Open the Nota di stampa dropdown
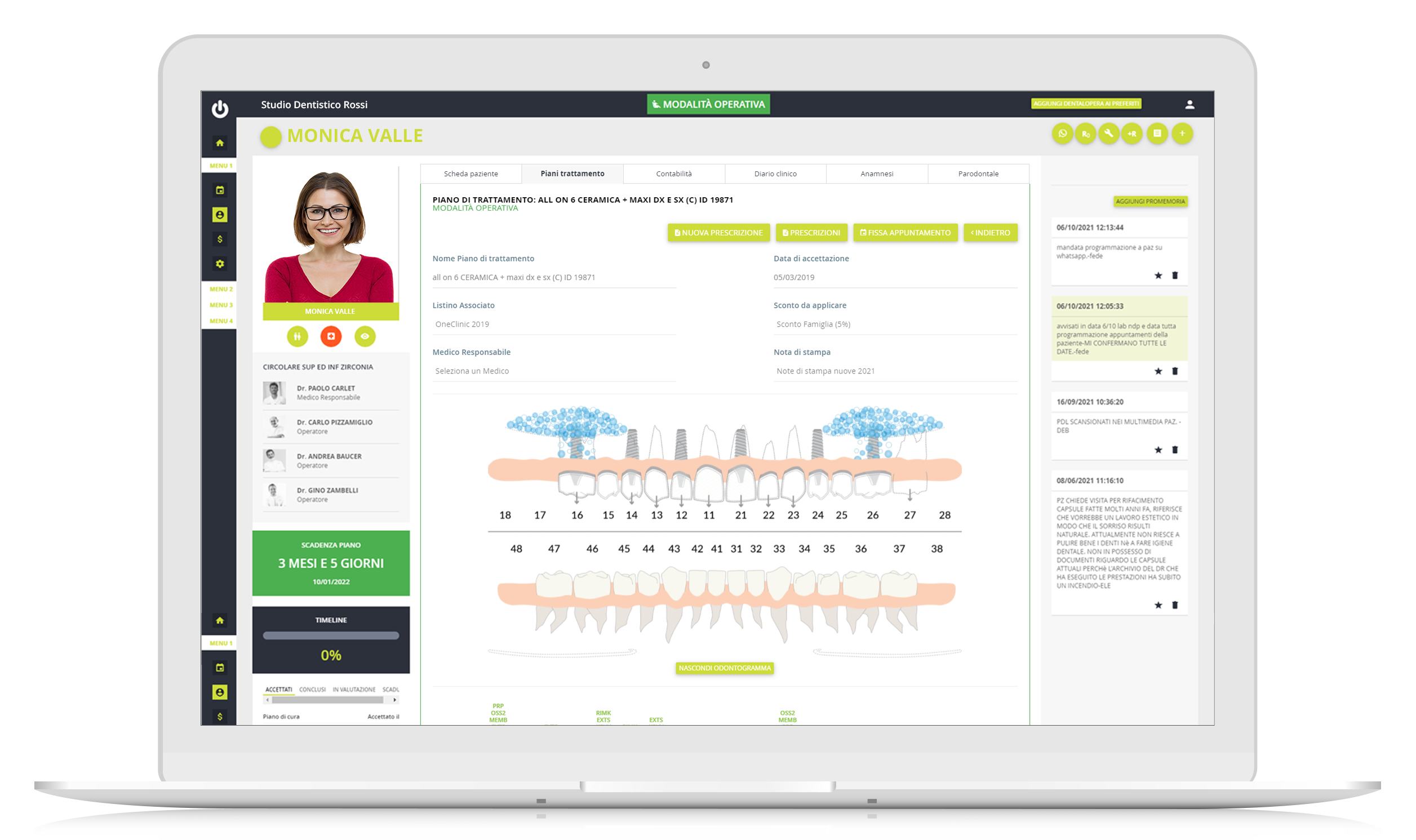Image resolution: width=1416 pixels, height=840 pixels. tap(895, 371)
